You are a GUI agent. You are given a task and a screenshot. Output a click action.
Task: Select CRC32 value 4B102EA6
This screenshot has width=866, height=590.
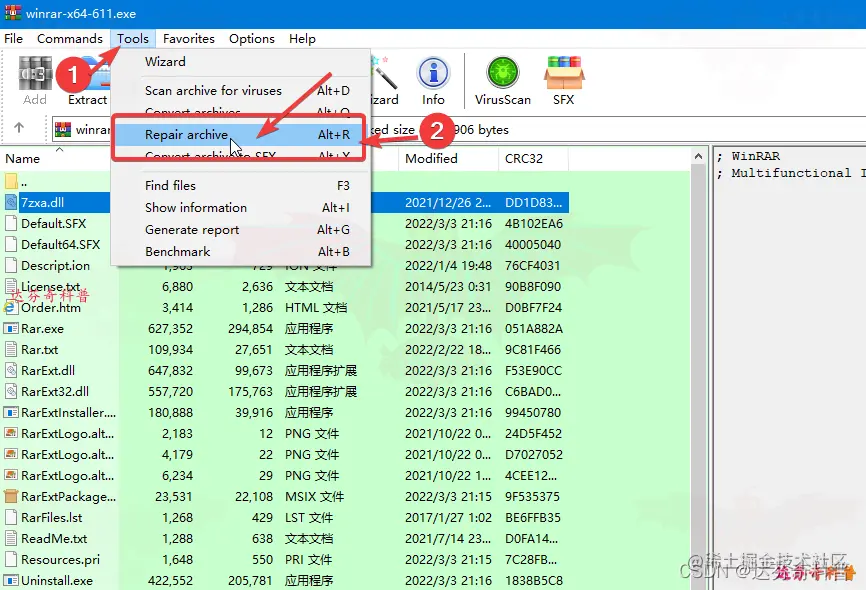534,224
